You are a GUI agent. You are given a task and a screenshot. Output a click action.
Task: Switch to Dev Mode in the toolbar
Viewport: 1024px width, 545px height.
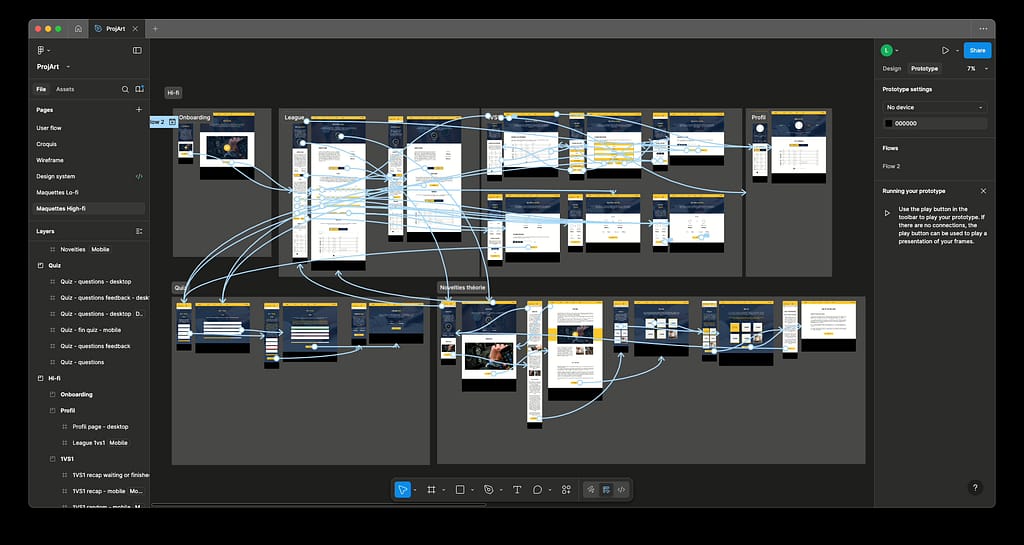pos(622,490)
